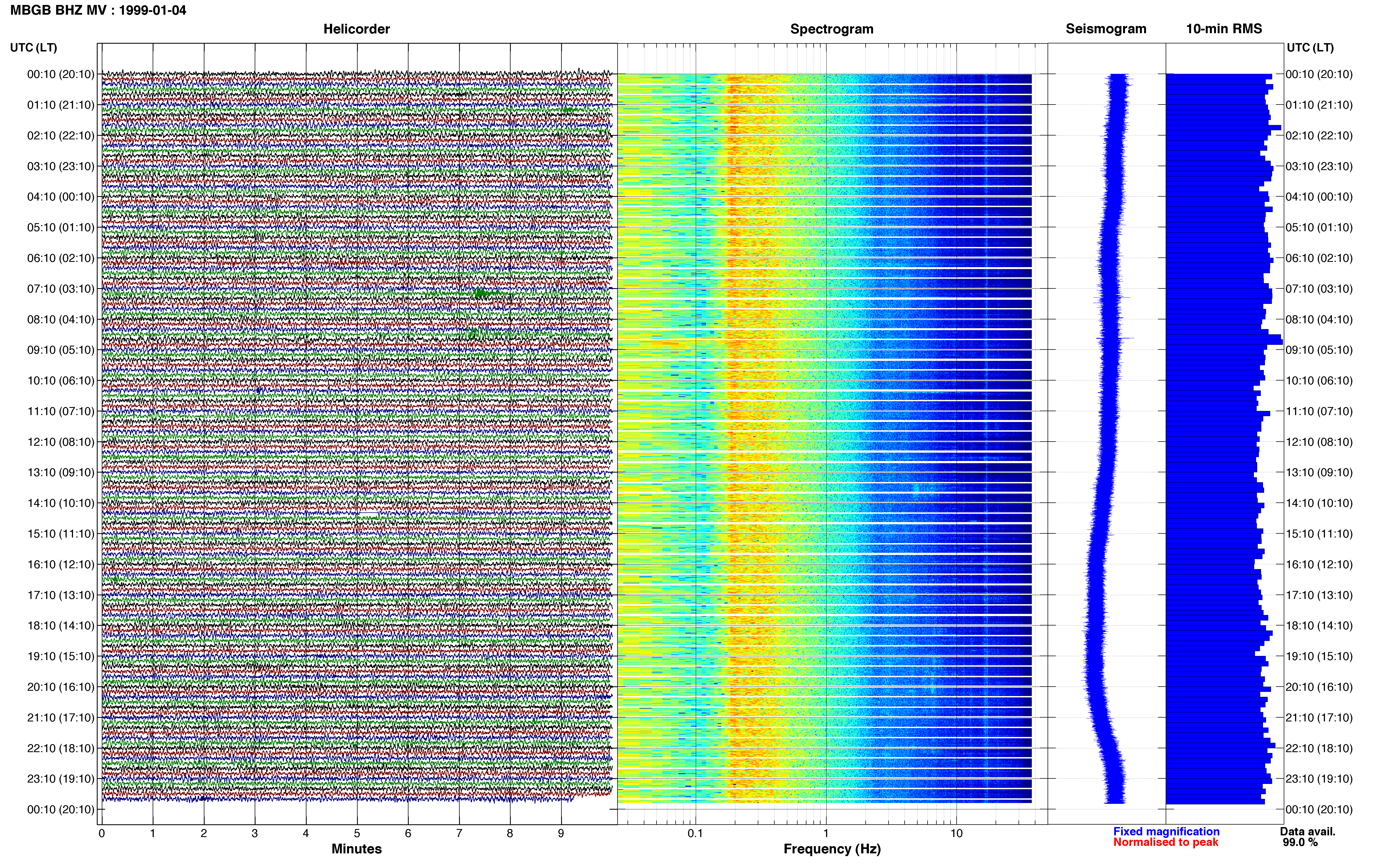
Task: Click left time label 03:10 (23:10)
Action: click(x=61, y=166)
